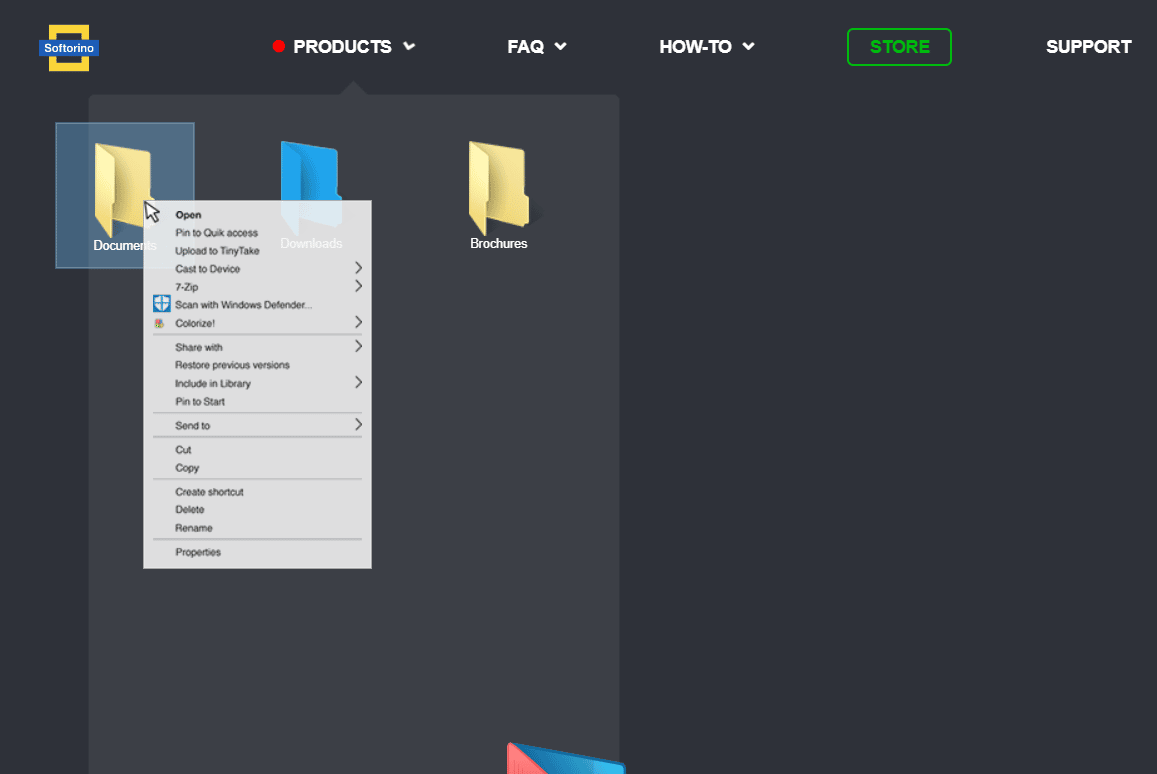
Task: Click the Softorino logo
Action: [69, 48]
